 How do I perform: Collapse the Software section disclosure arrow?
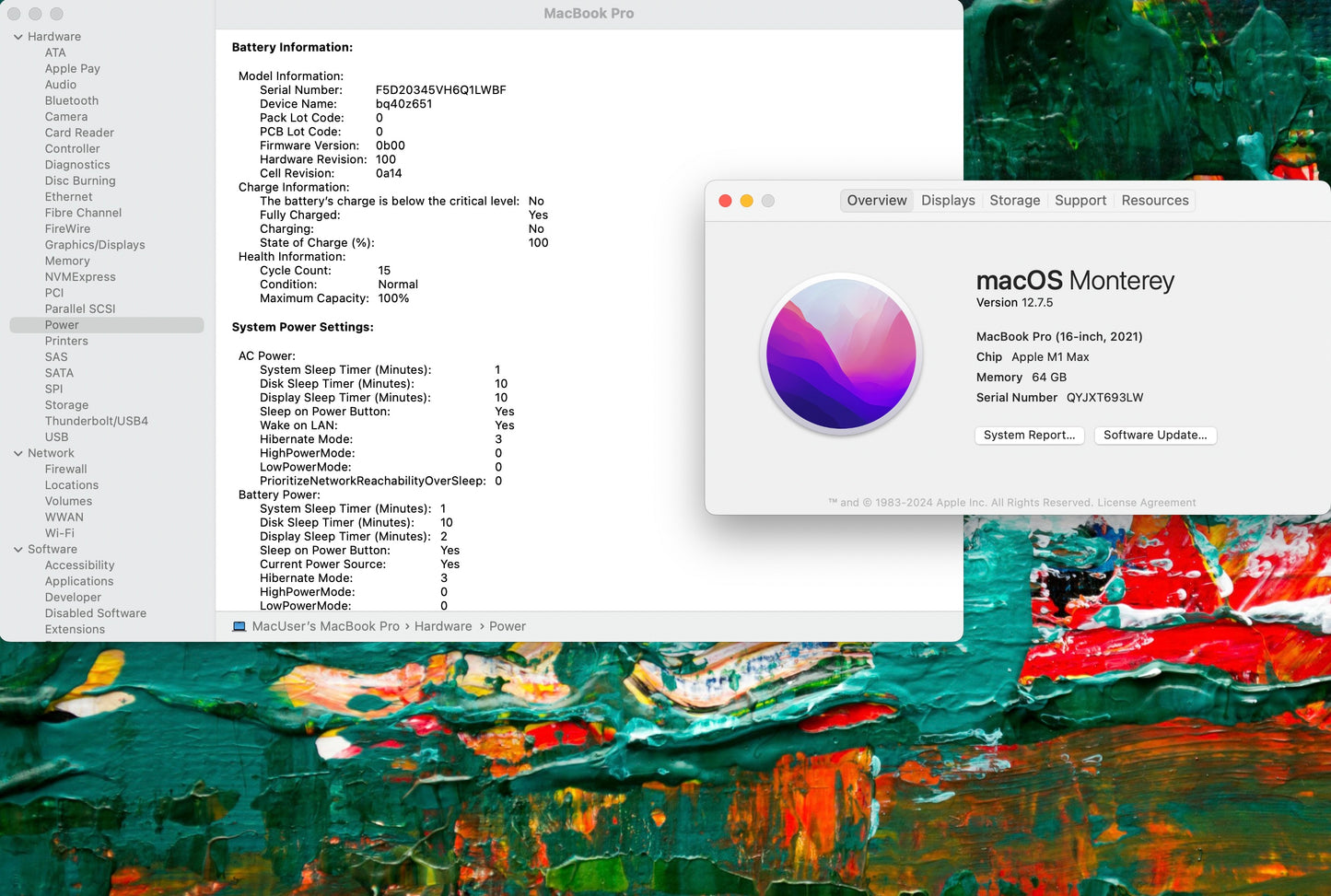pyautogui.click(x=18, y=550)
